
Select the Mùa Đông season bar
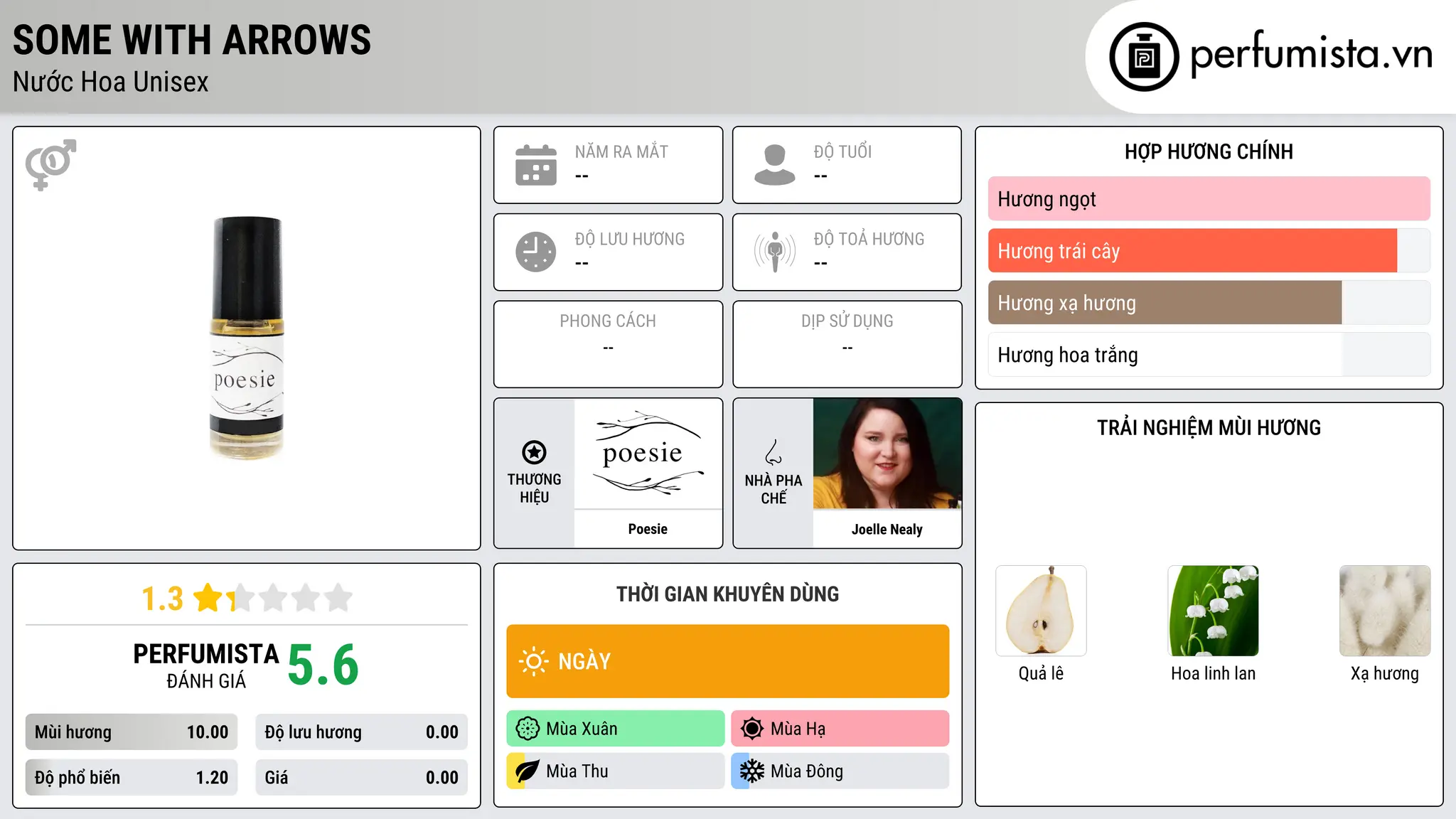tap(840, 771)
